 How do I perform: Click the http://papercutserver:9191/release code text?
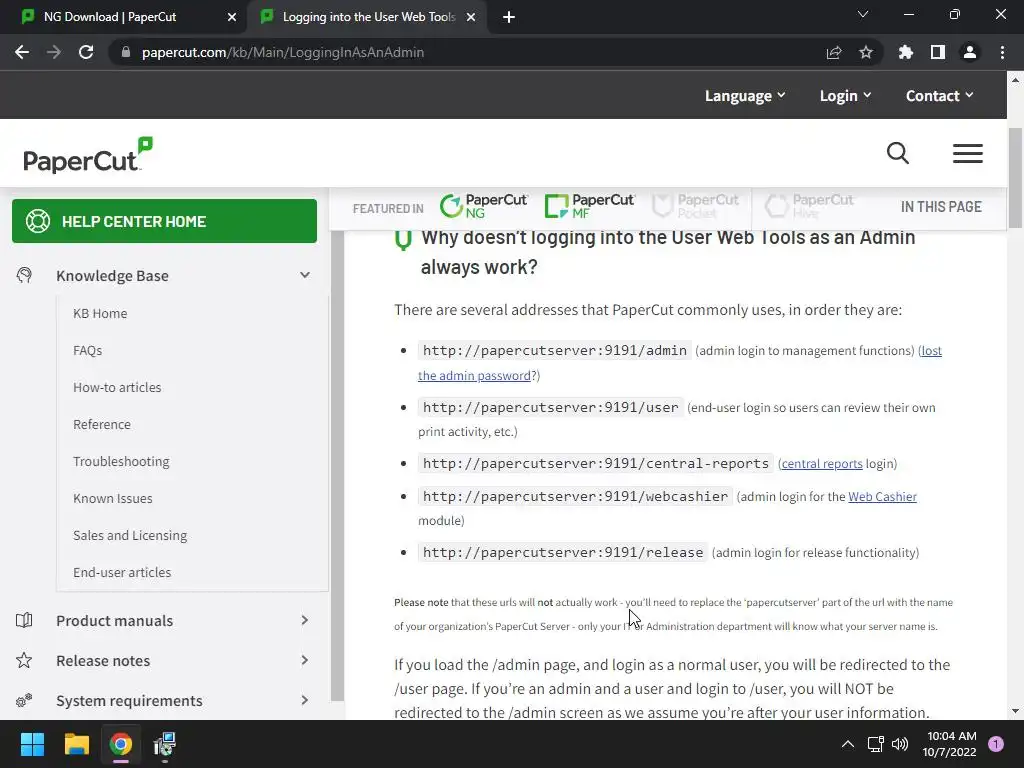[563, 552]
